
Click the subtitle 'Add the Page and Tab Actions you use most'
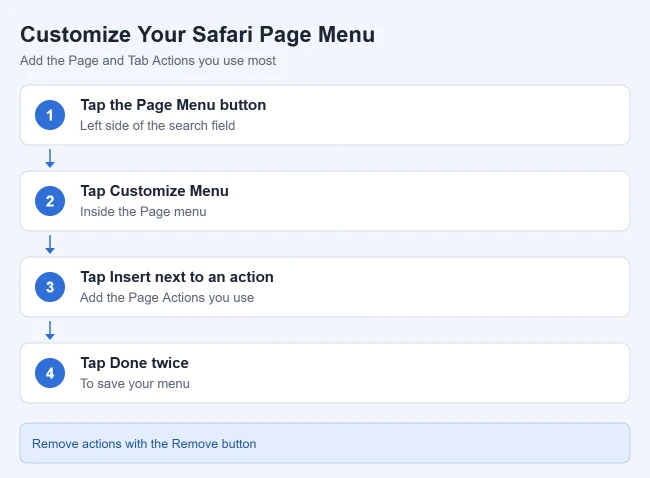pos(148,61)
